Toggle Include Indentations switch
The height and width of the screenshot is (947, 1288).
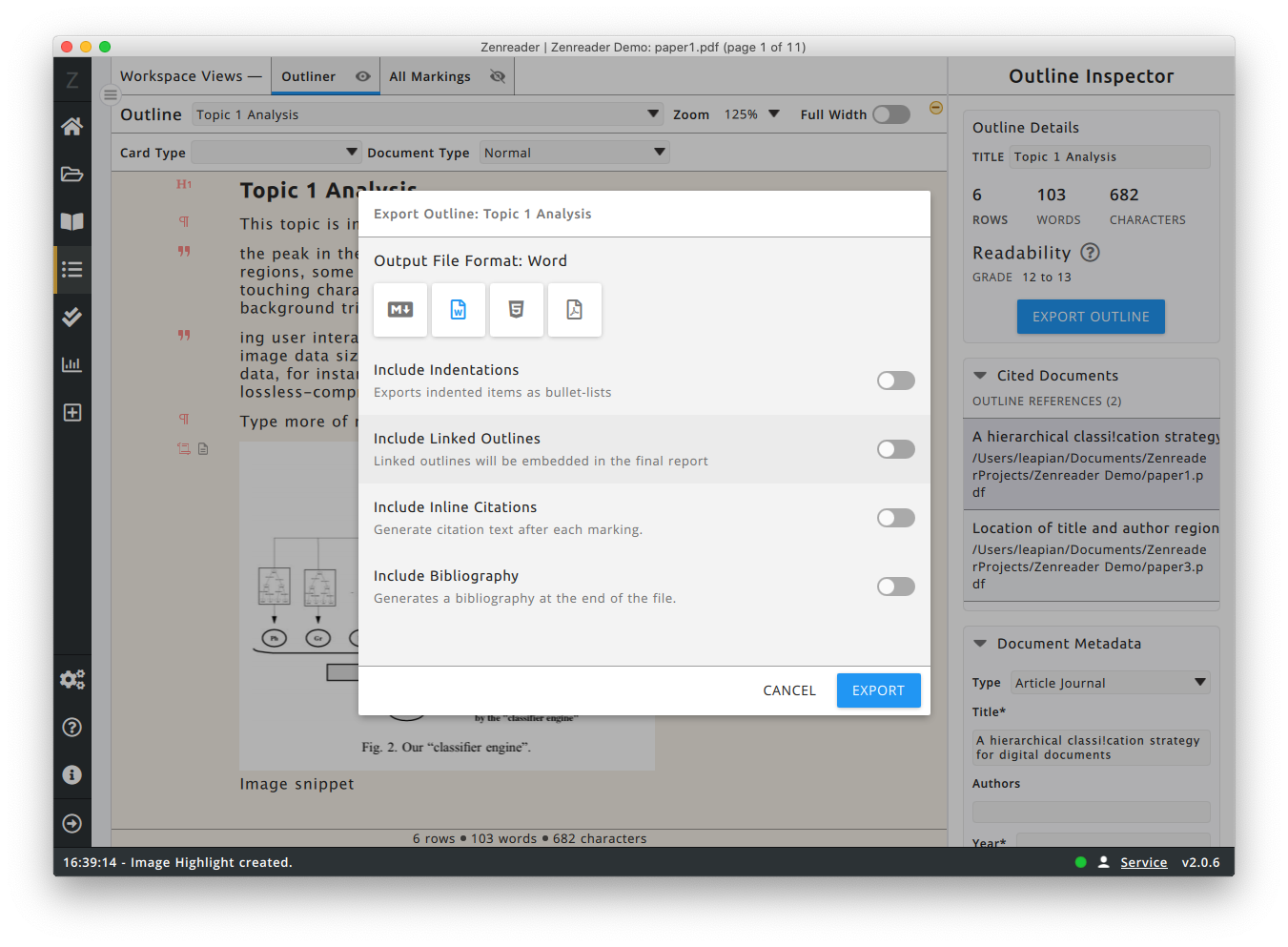(896, 381)
